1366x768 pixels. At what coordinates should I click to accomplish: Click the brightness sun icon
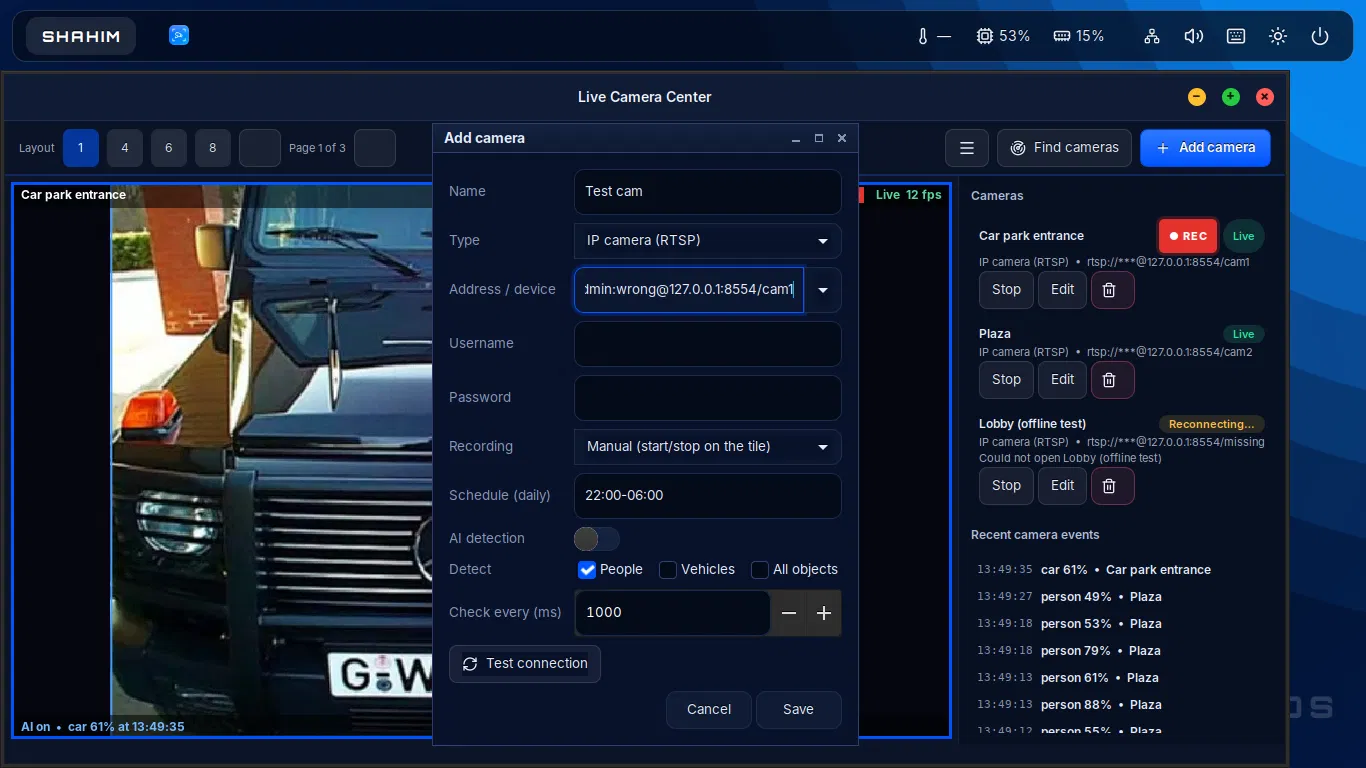1278,36
